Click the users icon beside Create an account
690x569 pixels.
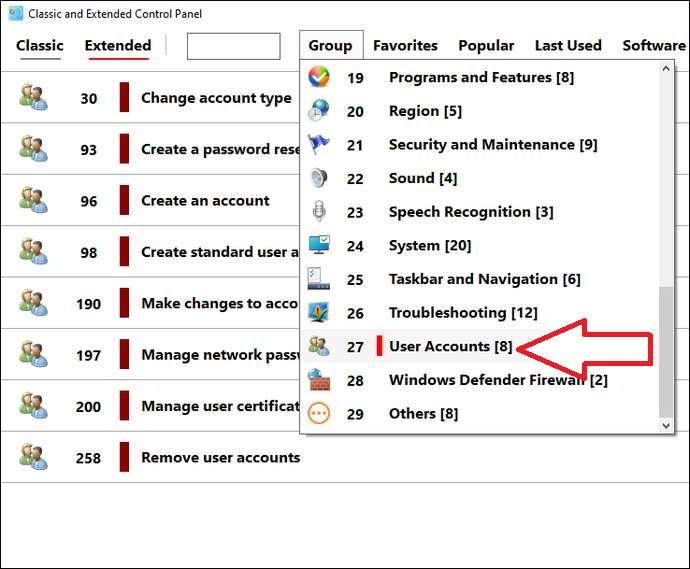coord(33,200)
